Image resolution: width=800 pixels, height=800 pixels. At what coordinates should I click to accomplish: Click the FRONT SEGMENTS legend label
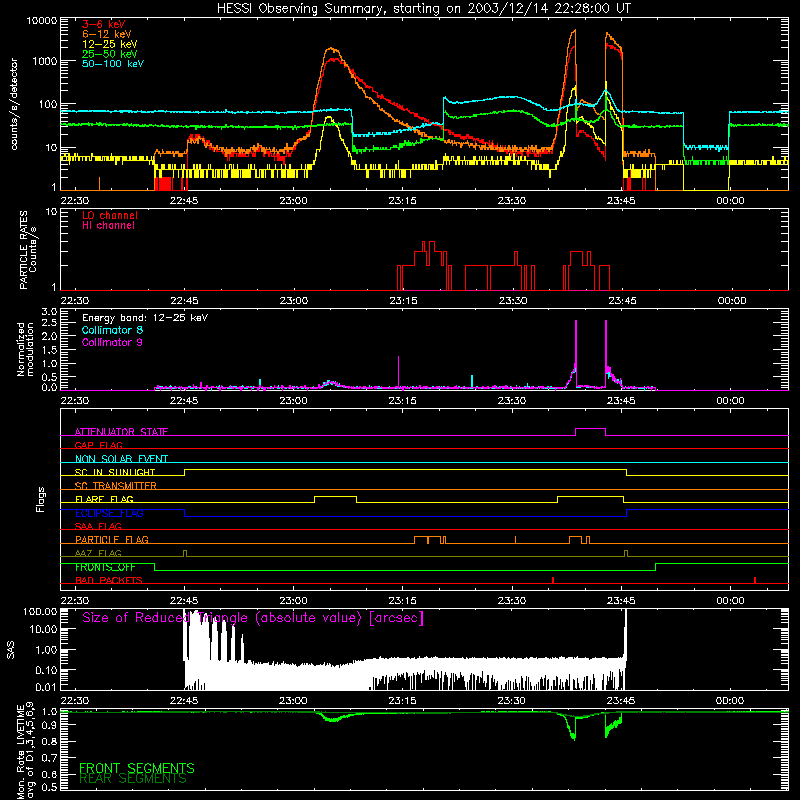point(137,768)
